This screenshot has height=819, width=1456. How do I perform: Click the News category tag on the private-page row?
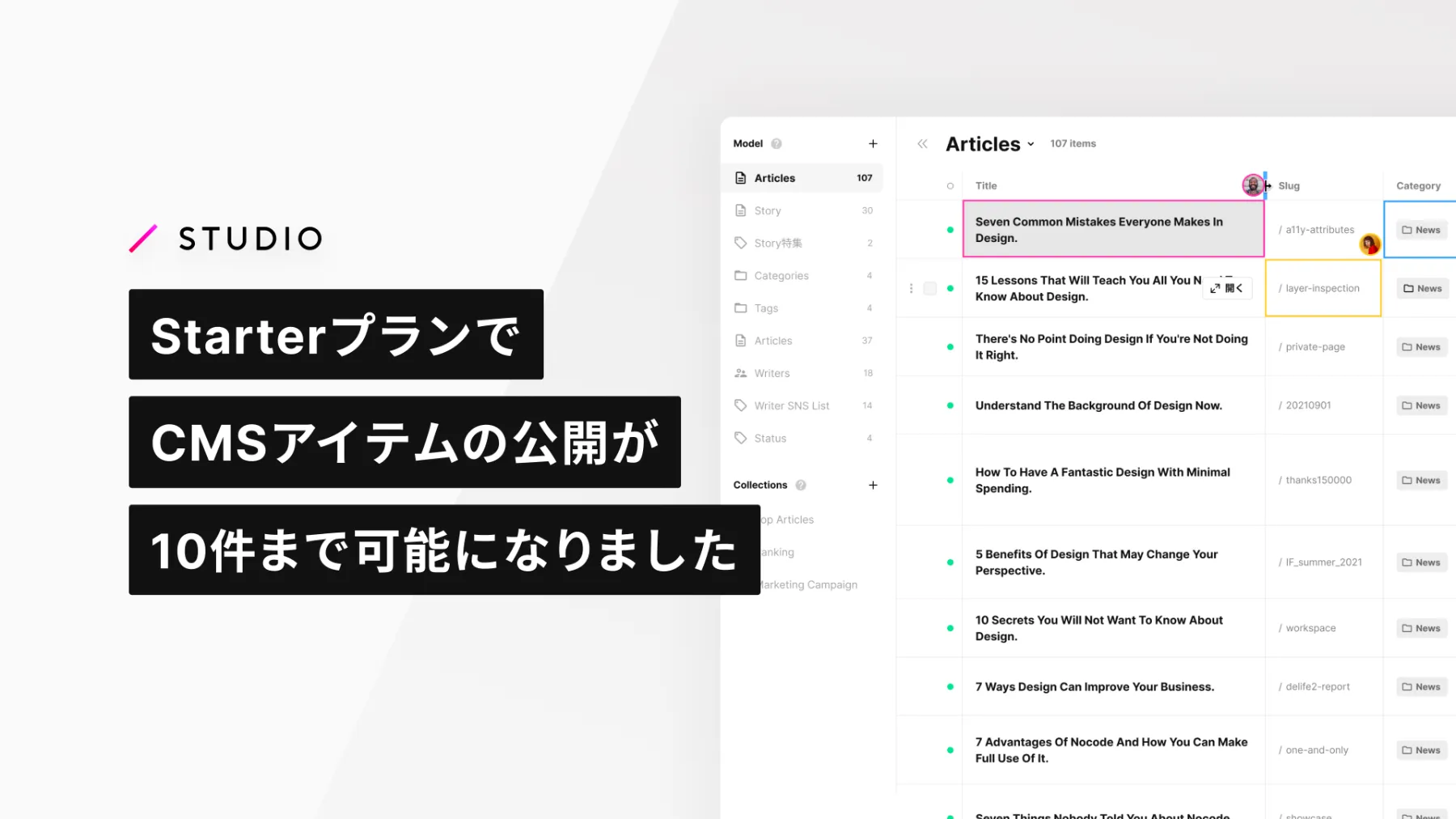pyautogui.click(x=1421, y=347)
